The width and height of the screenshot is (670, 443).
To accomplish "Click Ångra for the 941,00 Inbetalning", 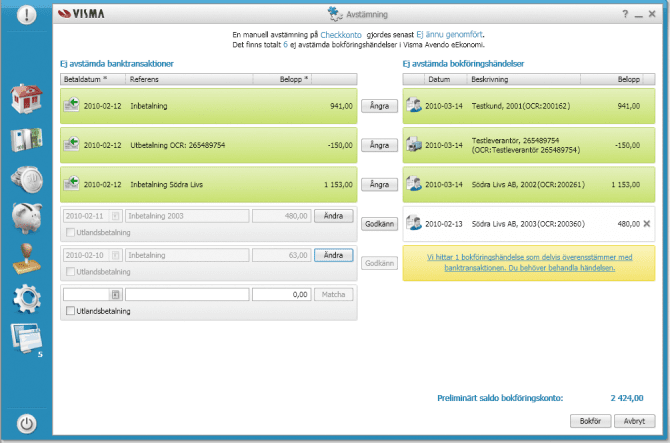I will [x=379, y=105].
